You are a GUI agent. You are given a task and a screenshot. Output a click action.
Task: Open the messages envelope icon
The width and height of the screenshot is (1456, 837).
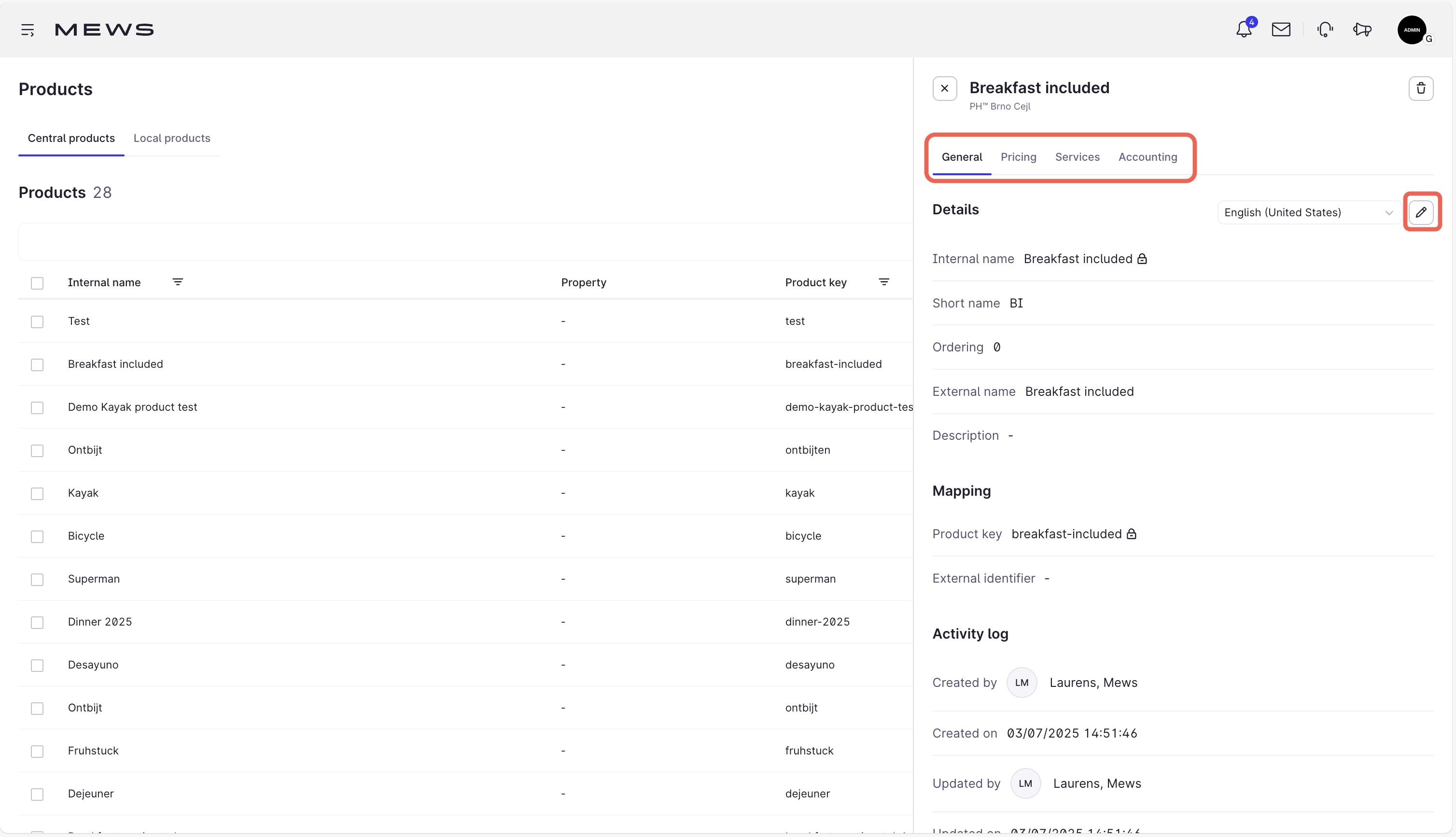point(1281,29)
